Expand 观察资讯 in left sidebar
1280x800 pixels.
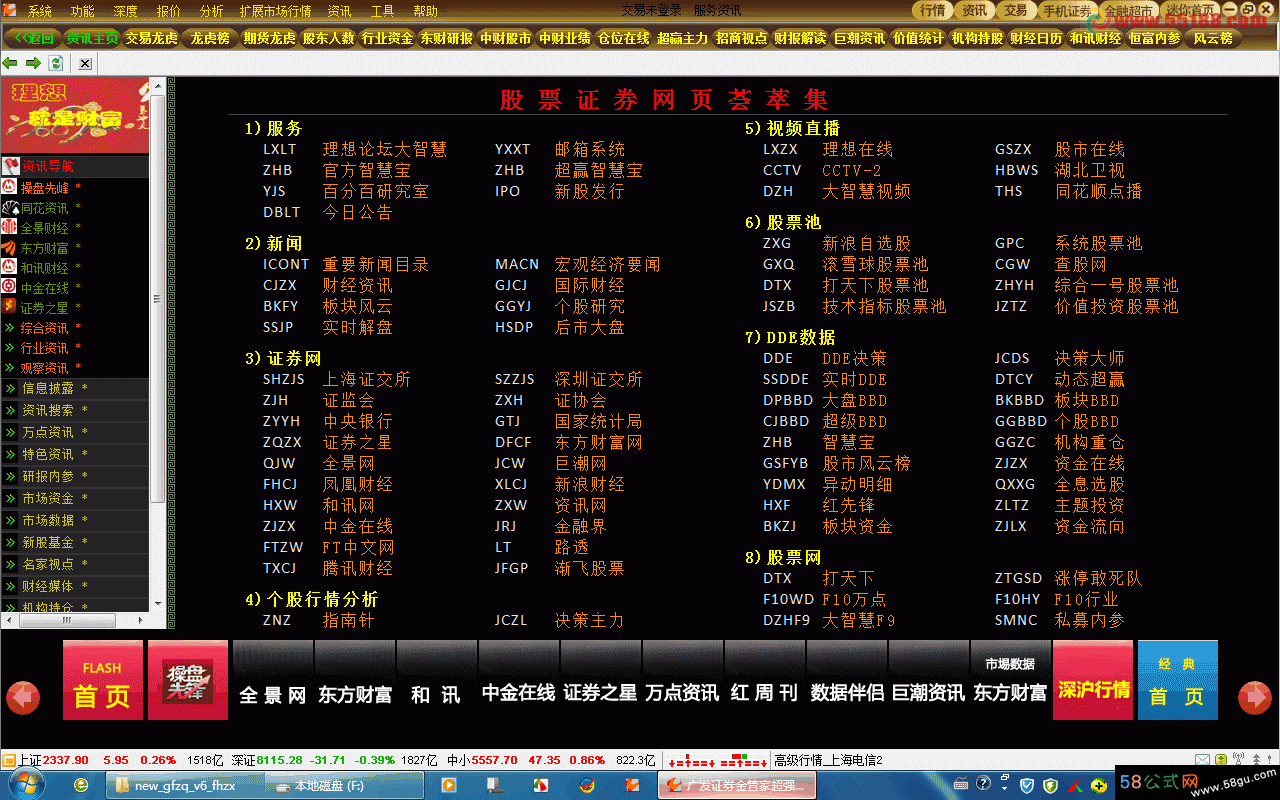[x=45, y=368]
